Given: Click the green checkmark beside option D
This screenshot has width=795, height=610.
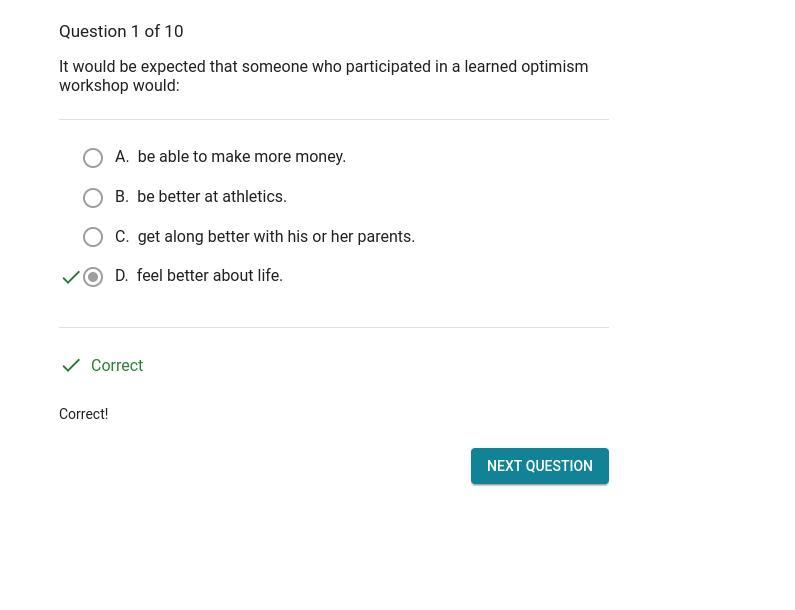Looking at the screenshot, I should point(71,277).
